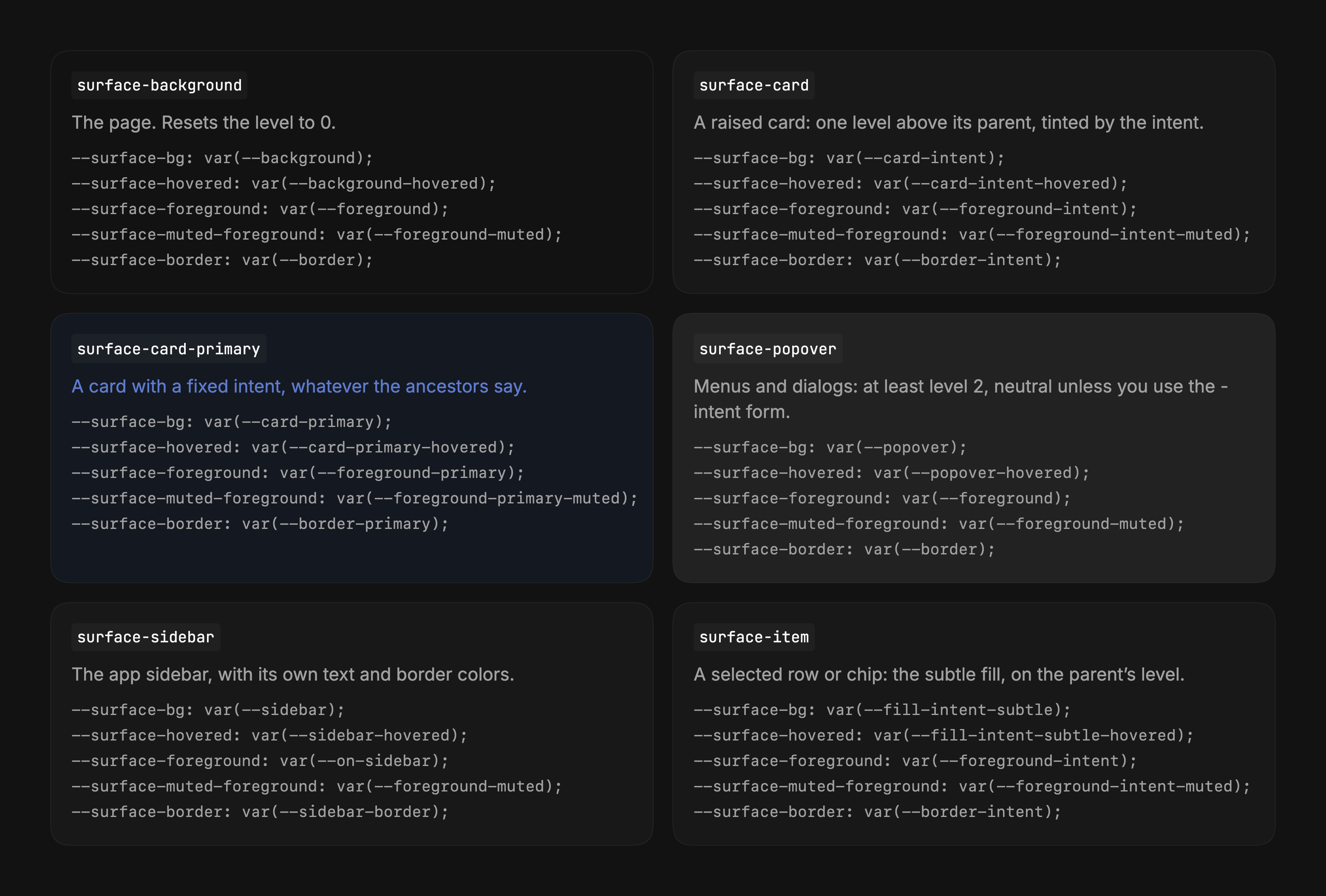This screenshot has height=896, width=1326.
Task: Click the surface-background code label
Action: pos(159,85)
